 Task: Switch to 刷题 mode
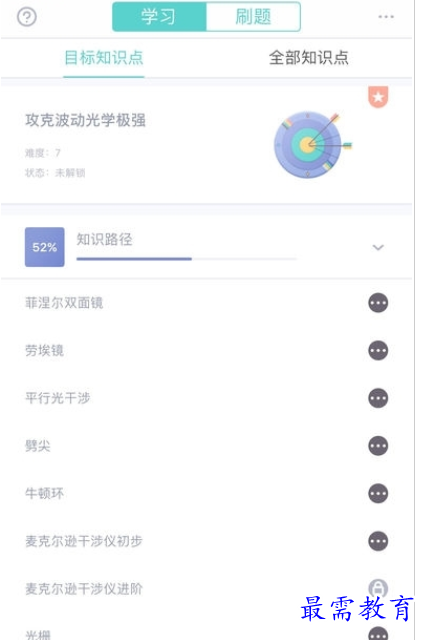pos(253,17)
